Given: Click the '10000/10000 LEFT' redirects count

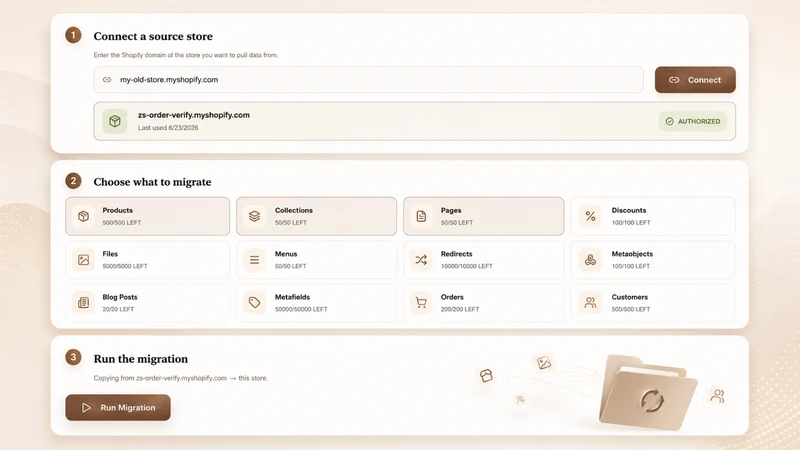Looking at the screenshot, I should [x=466, y=266].
